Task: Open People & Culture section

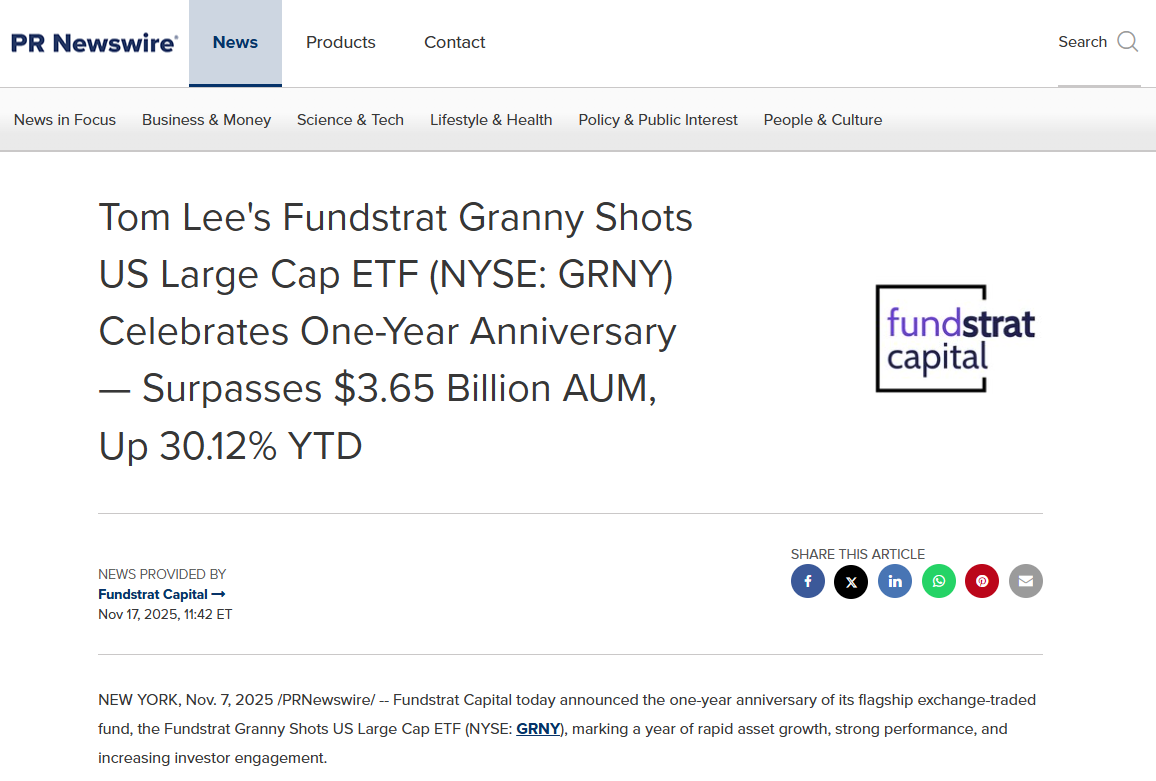Action: 823,120
